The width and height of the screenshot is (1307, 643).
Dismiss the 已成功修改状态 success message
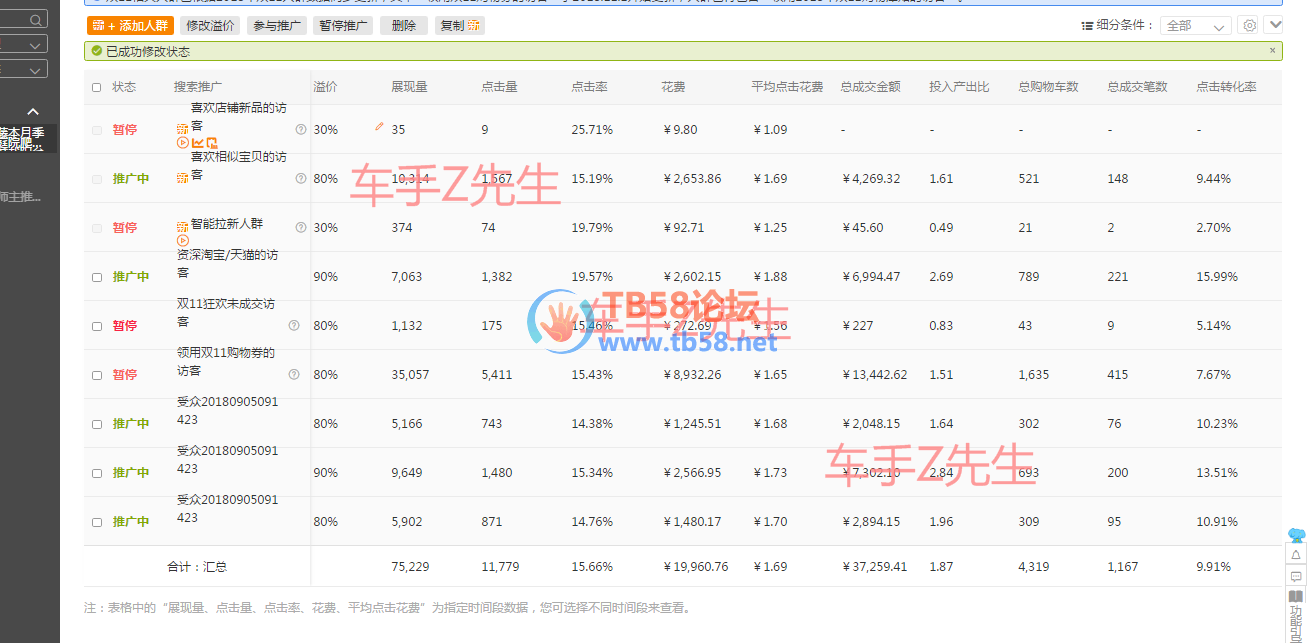point(1272,50)
